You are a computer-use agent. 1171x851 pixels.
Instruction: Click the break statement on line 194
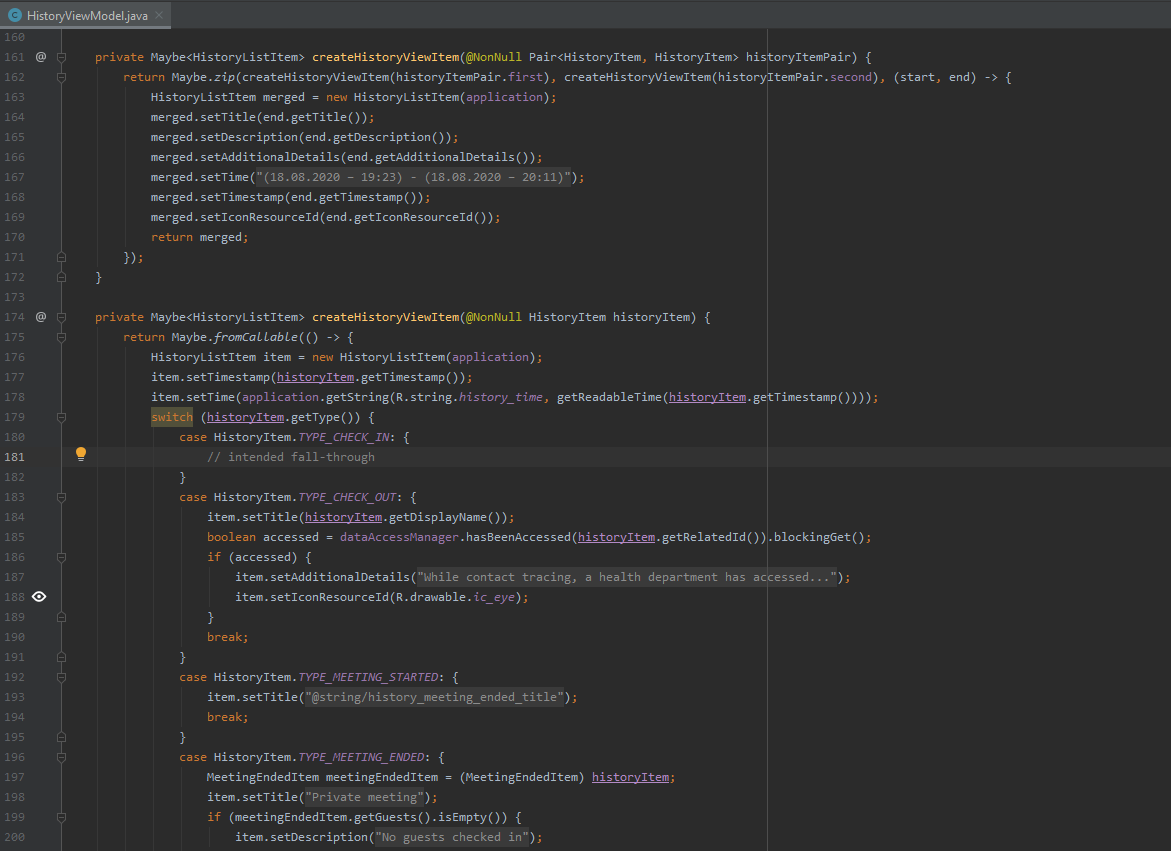[x=227, y=717]
